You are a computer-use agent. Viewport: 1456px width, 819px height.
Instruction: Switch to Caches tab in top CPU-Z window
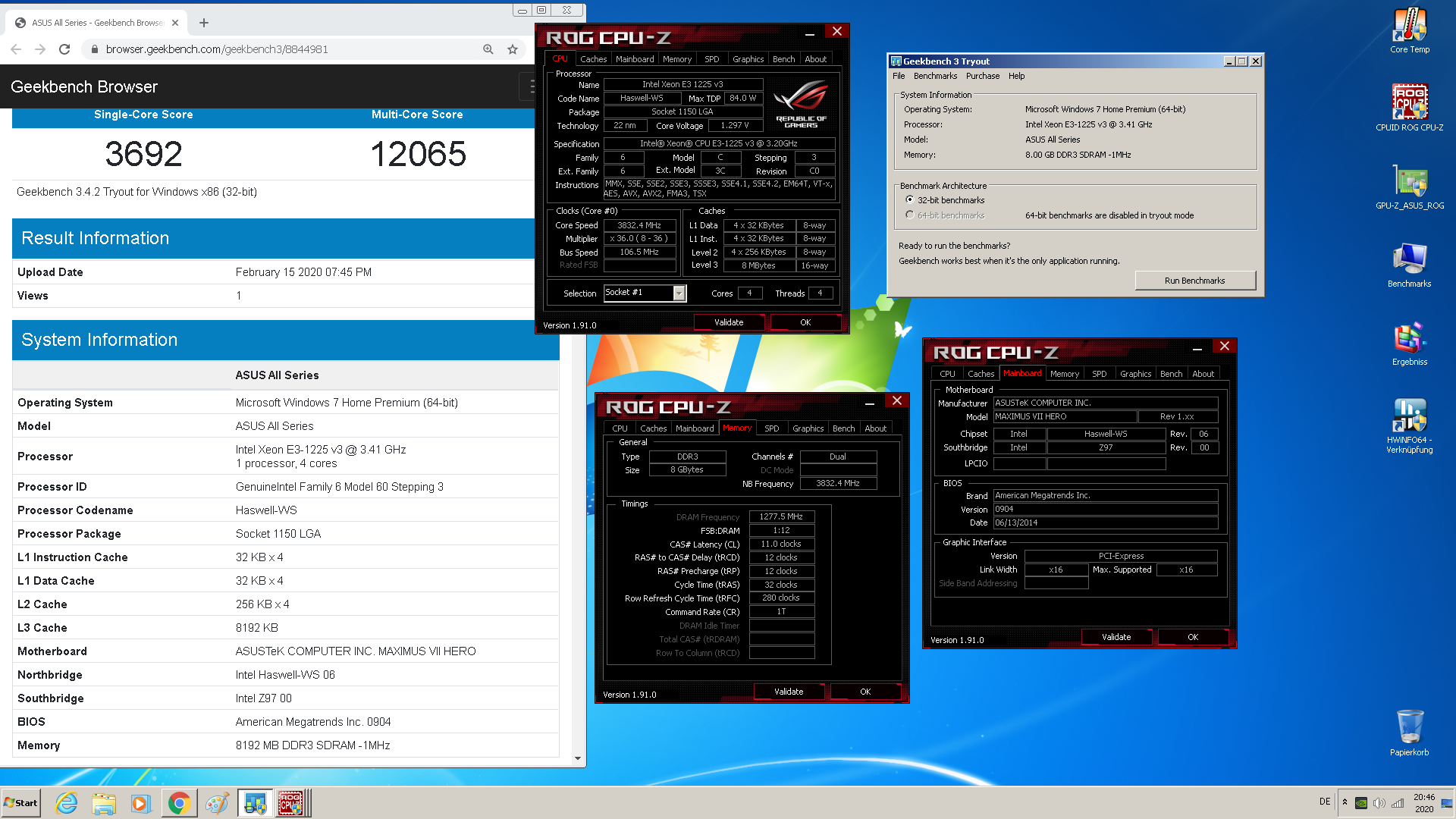(593, 59)
